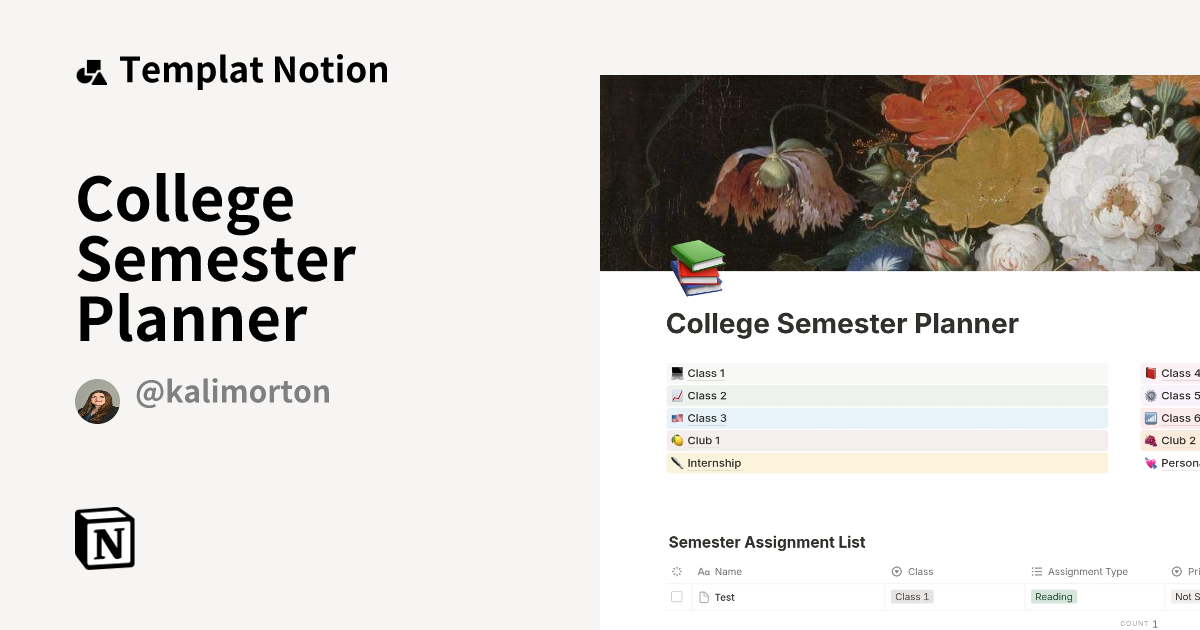The image size is (1200, 630).
Task: Click the laptop icon beside Class 1
Action: [x=677, y=373]
